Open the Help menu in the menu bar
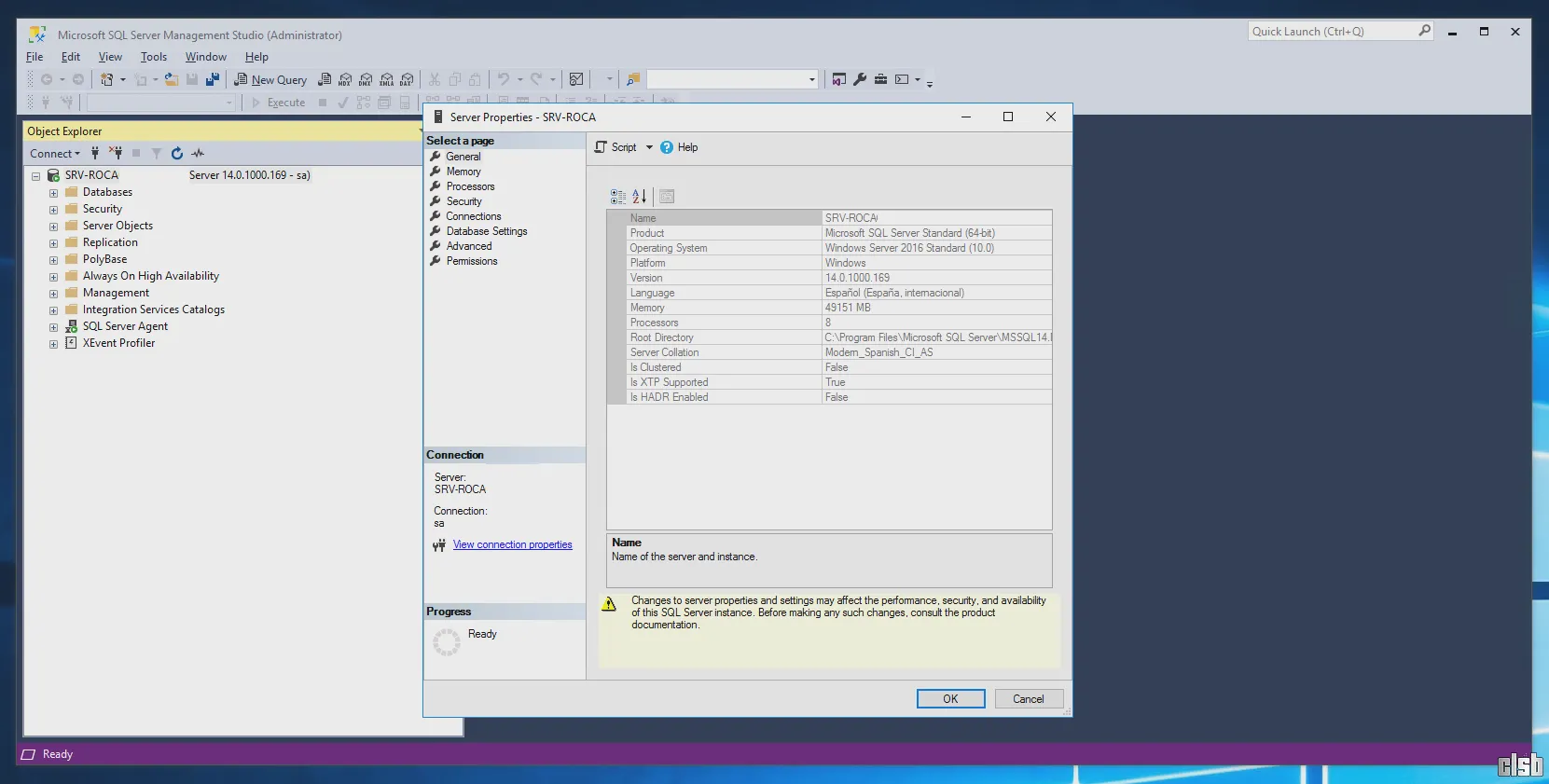Viewport: 1549px width, 784px height. (x=256, y=57)
